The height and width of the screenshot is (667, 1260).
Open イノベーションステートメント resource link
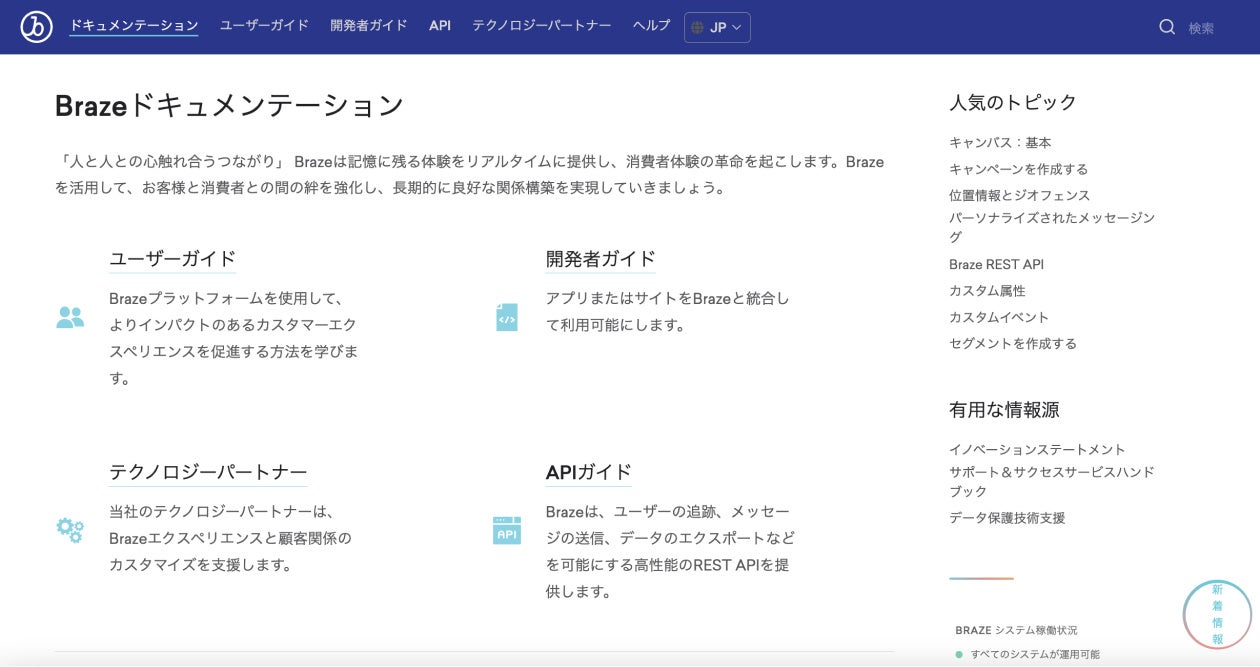[x=1037, y=450]
